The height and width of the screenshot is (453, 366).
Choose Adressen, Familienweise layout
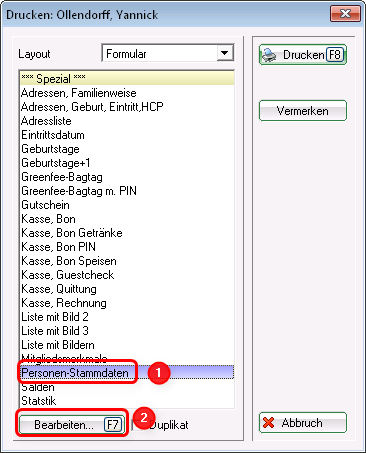tap(127, 93)
